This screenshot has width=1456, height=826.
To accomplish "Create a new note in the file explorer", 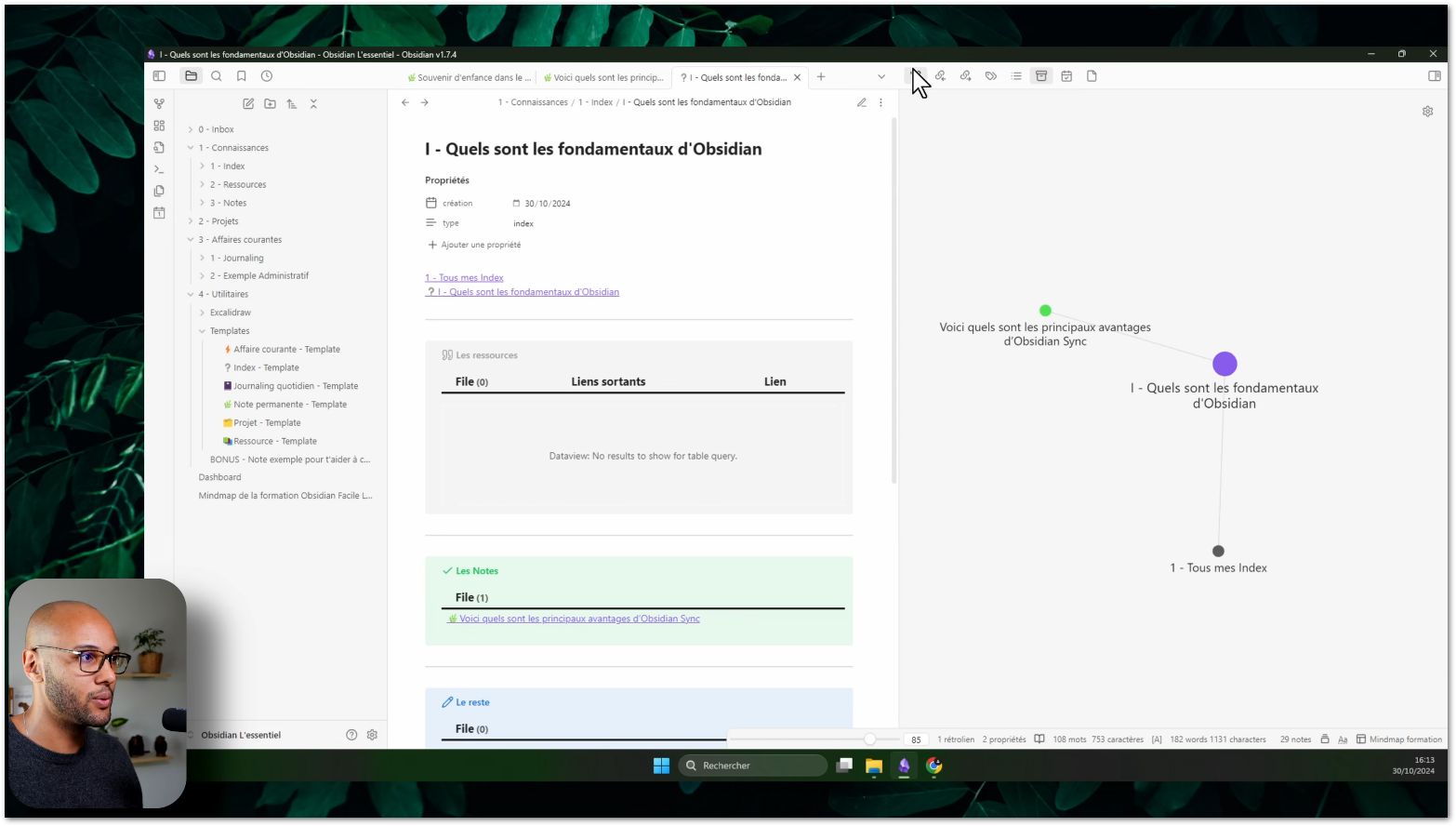I will point(248,104).
